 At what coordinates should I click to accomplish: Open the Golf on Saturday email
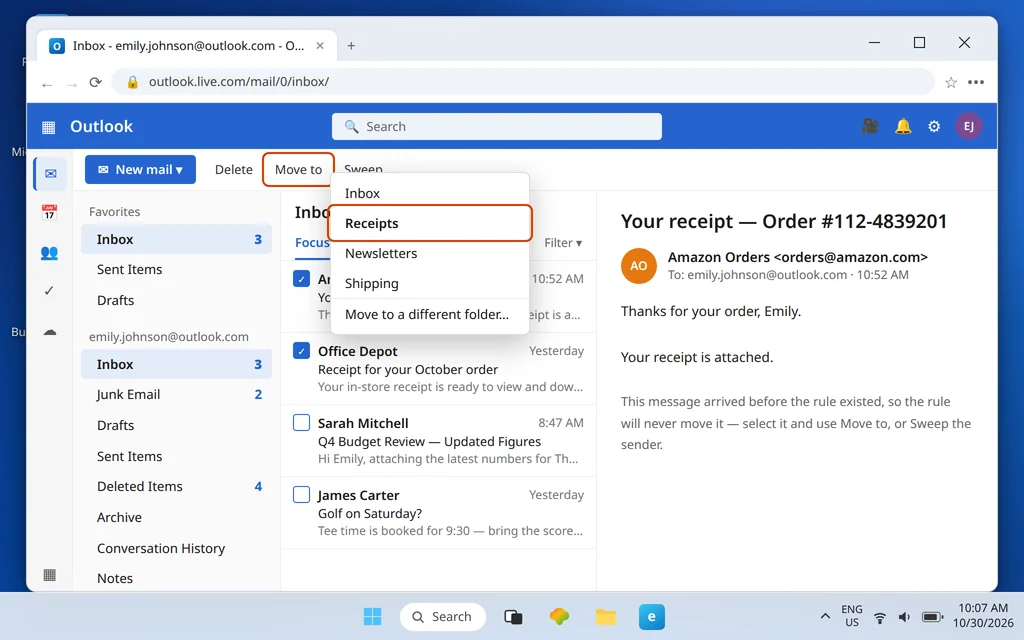(438, 513)
